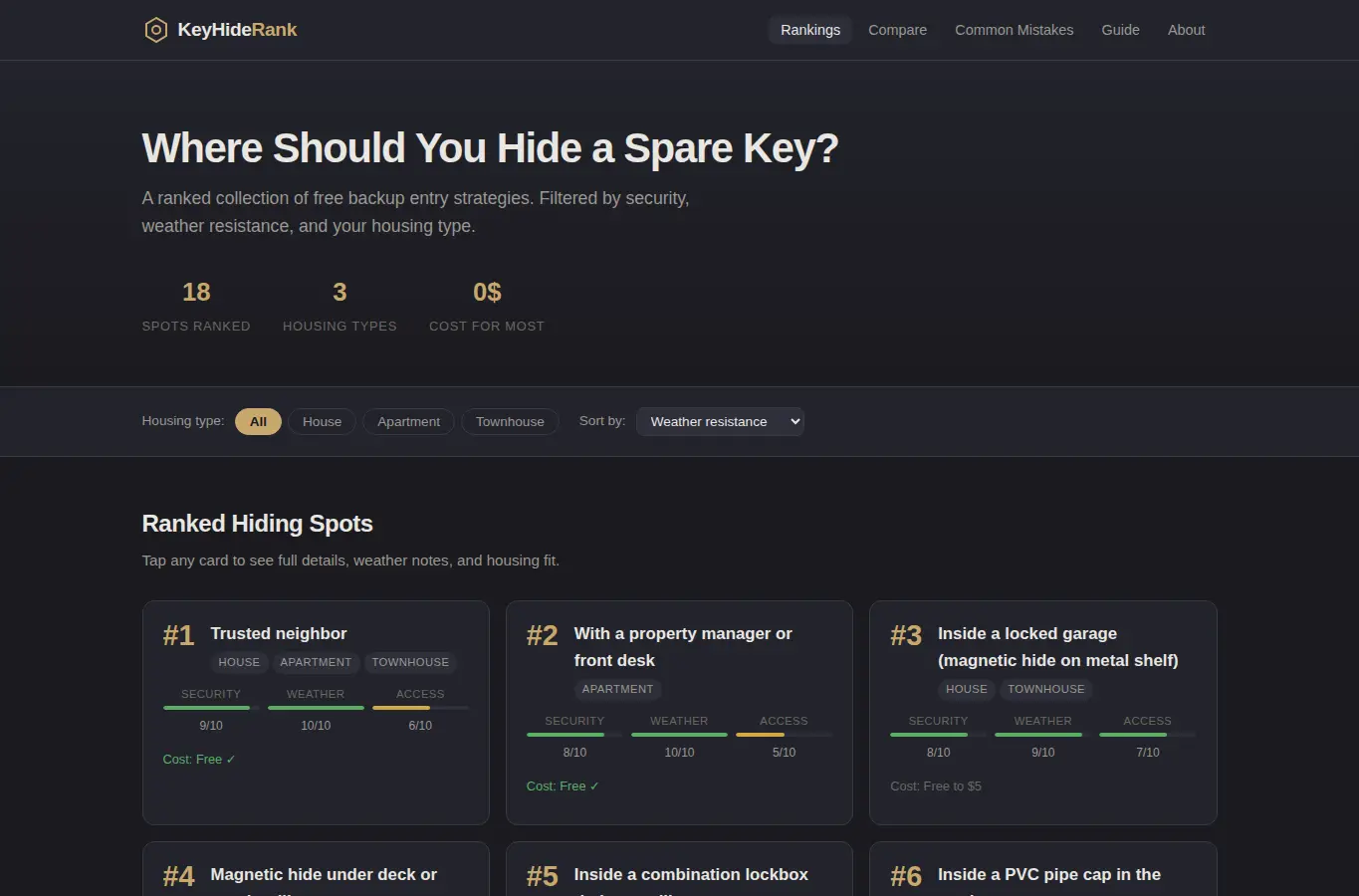The image size is (1359, 896).
Task: Click 'Cost: Free ✓' on Trusted neighbor card
Action: 199,760
